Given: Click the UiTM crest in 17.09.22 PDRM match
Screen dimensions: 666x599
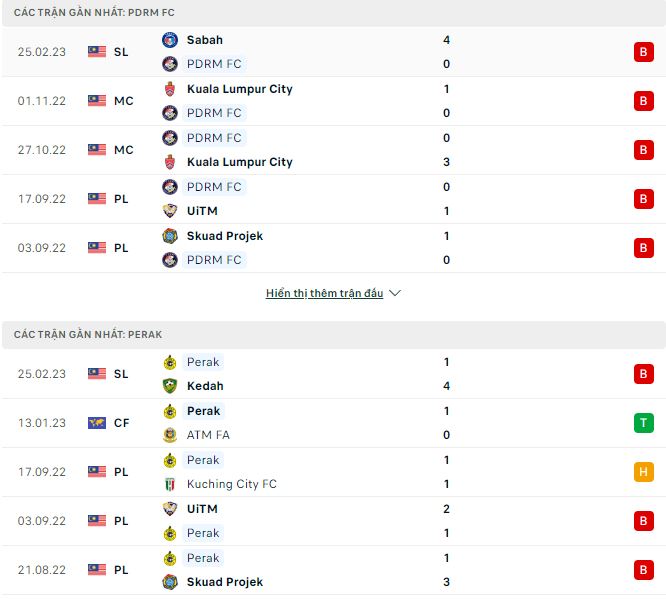Looking at the screenshot, I should [x=169, y=211].
